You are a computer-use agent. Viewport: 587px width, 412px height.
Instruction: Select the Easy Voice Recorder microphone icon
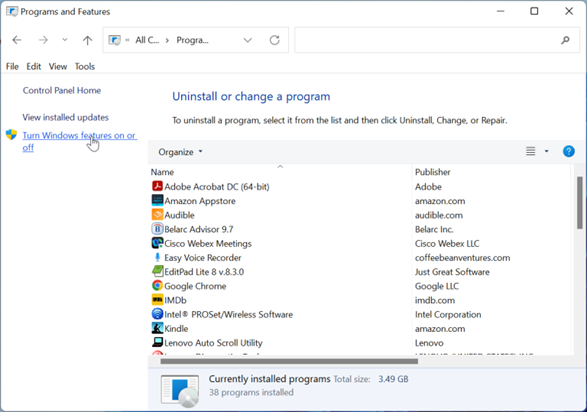[x=157, y=257]
